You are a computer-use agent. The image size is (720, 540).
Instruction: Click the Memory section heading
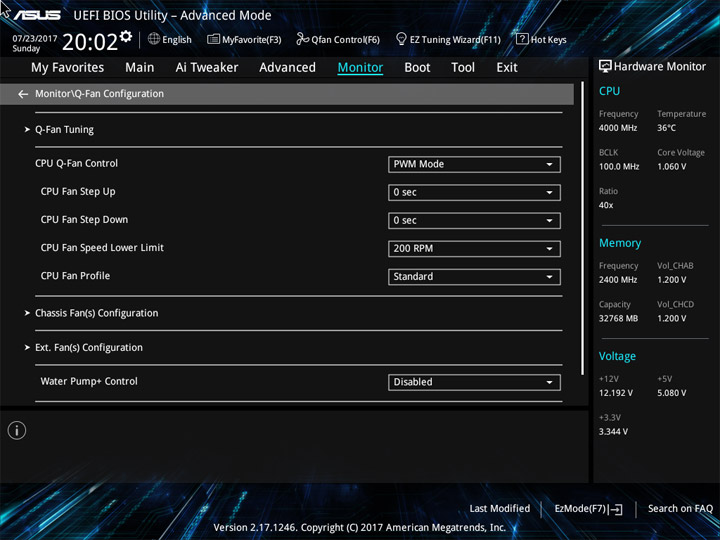pos(620,243)
